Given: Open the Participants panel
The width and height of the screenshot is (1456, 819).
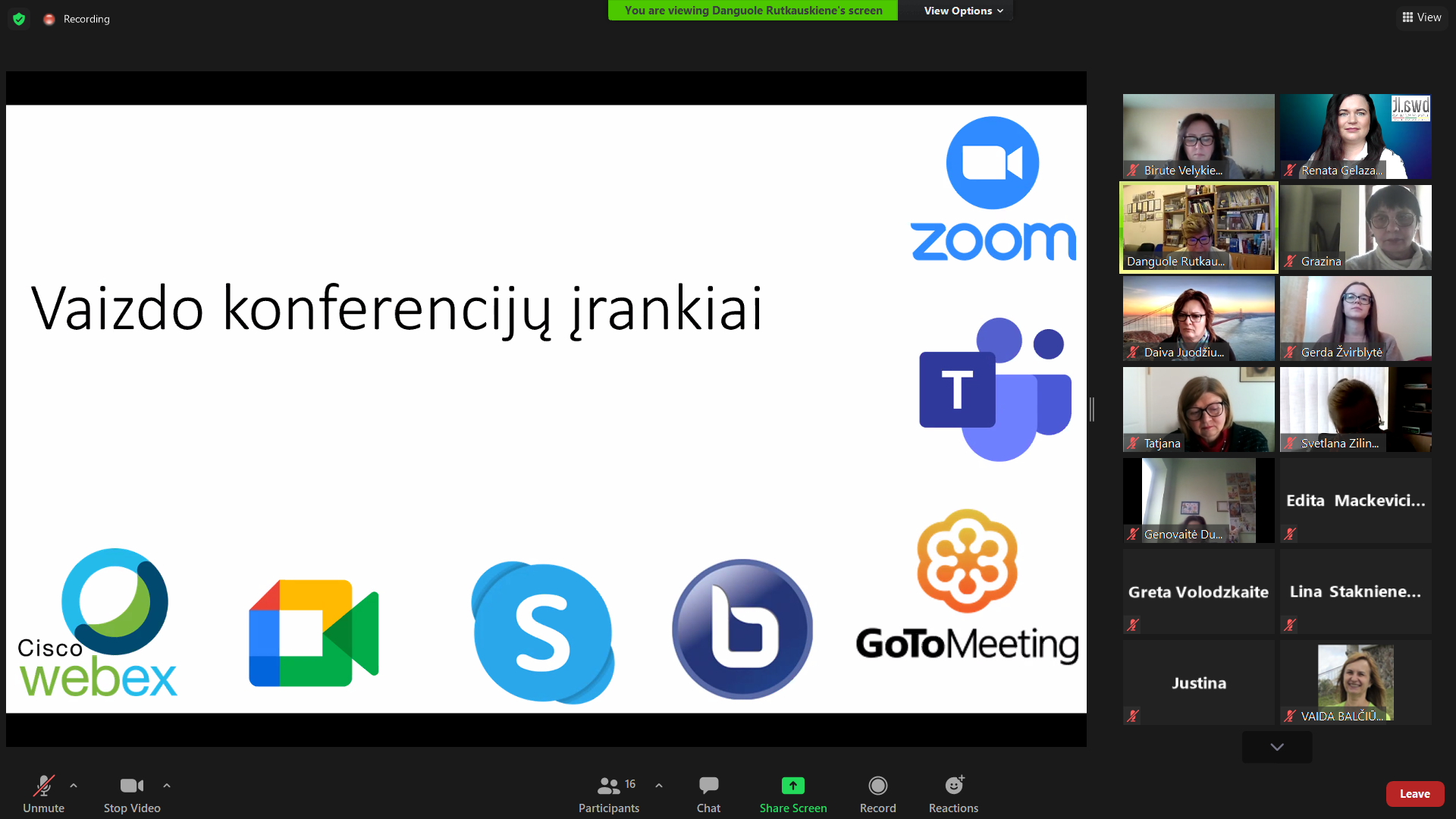Looking at the screenshot, I should click(x=609, y=794).
